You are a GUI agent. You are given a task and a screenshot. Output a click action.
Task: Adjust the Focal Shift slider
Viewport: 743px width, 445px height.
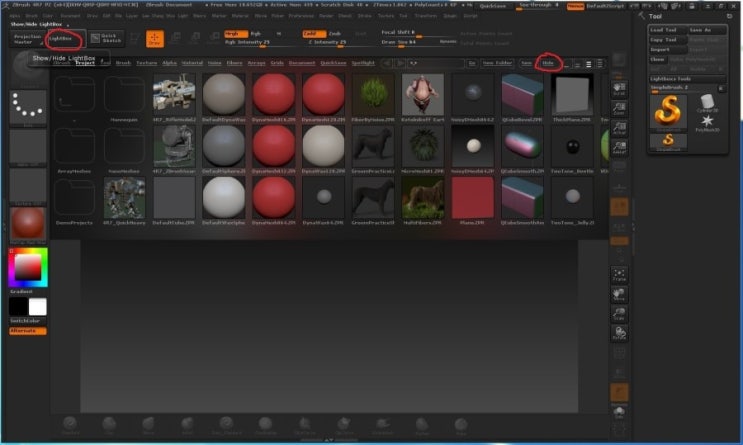[x=417, y=32]
